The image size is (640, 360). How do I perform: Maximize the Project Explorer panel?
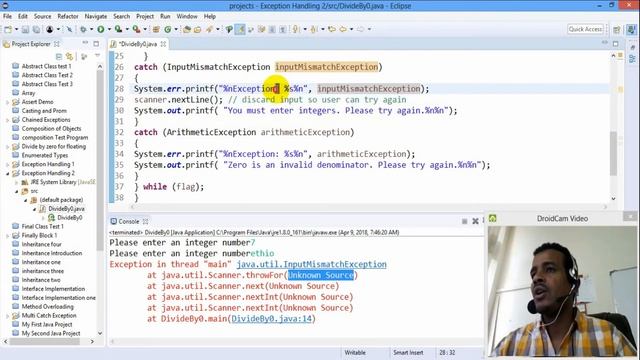[96, 44]
